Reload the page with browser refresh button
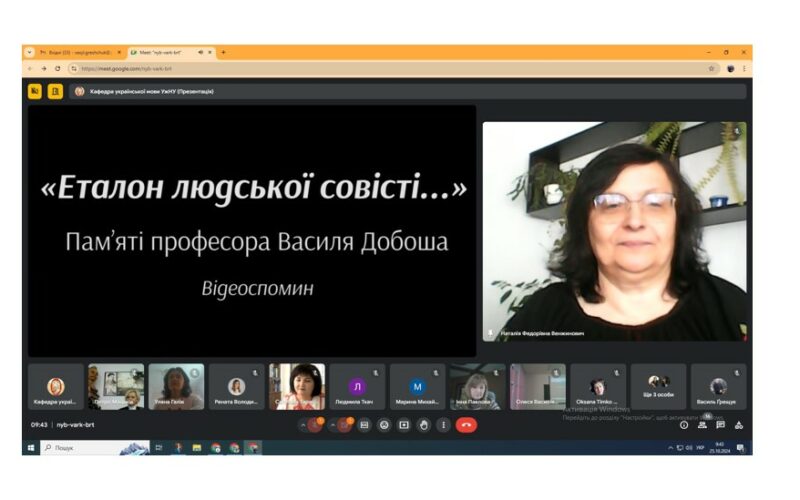Image resolution: width=800 pixels, height=500 pixels. point(57,69)
